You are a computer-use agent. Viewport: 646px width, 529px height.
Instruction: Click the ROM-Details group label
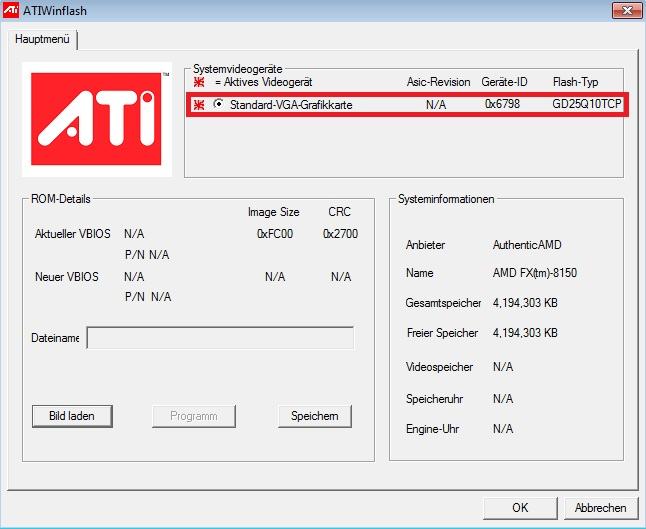(61, 199)
